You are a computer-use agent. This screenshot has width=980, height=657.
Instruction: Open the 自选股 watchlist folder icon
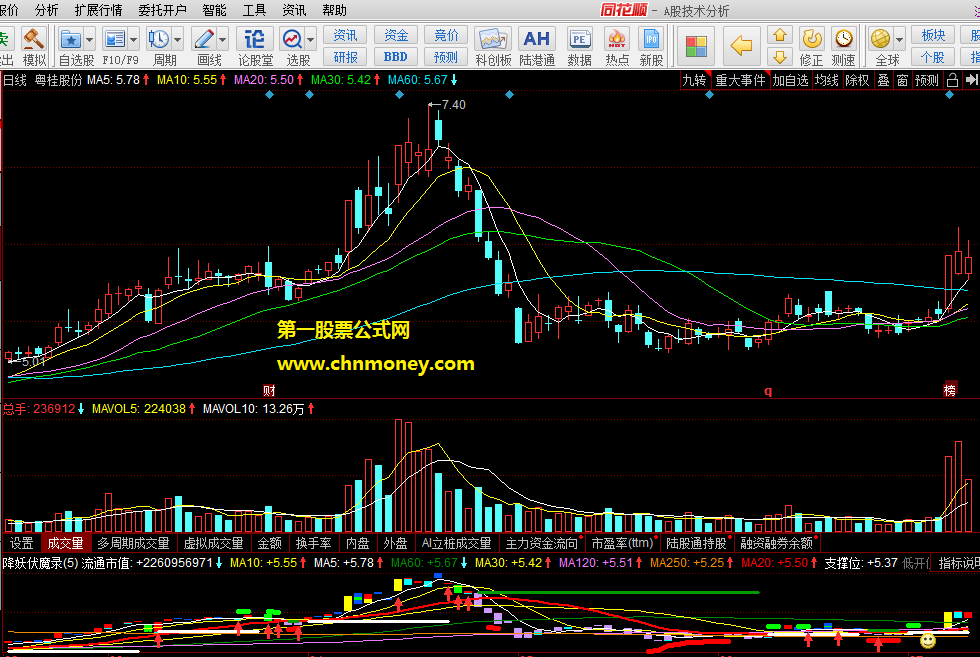(70, 40)
